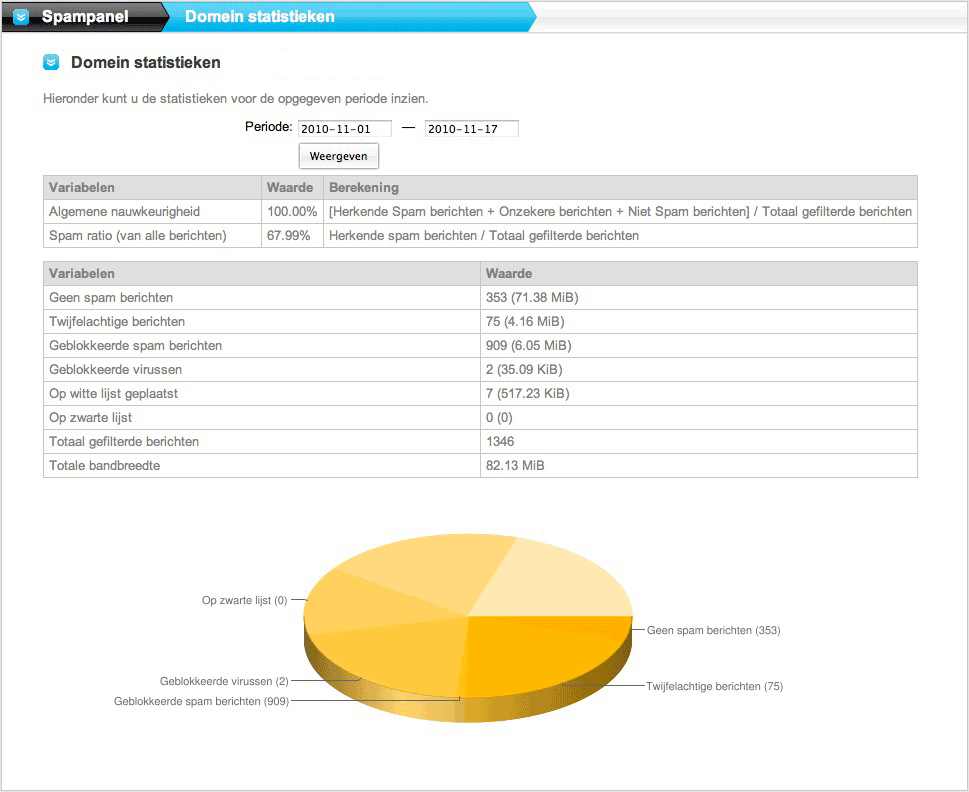Viewport: 969px width, 792px height.
Task: Click pie chart label Op zwarte lijst (0)
Action: pos(245,600)
